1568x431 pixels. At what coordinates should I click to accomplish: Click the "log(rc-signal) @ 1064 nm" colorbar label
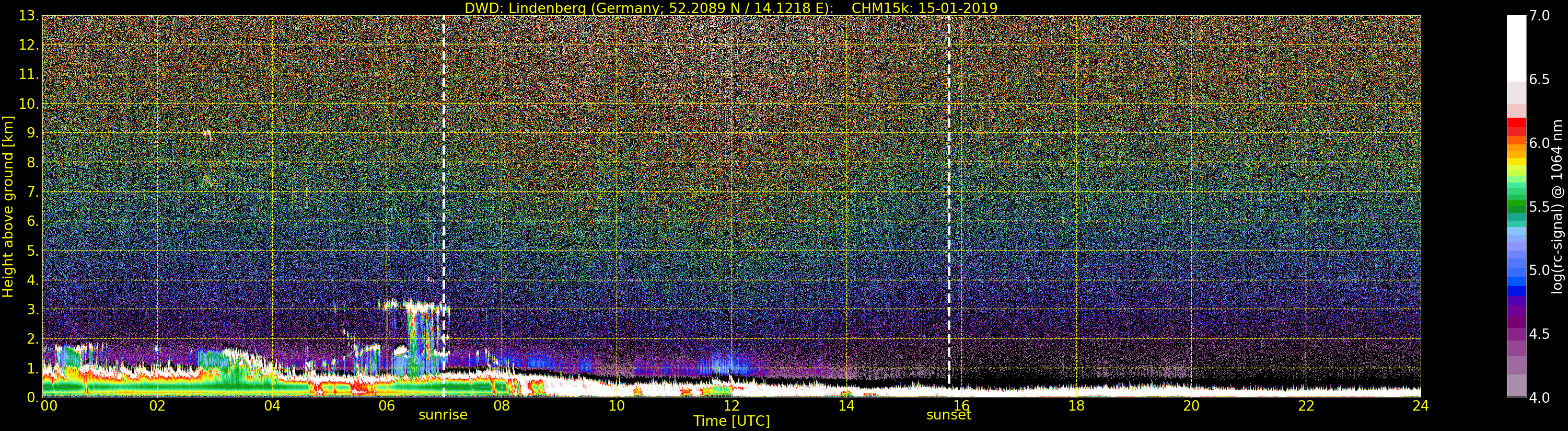coord(1558,206)
